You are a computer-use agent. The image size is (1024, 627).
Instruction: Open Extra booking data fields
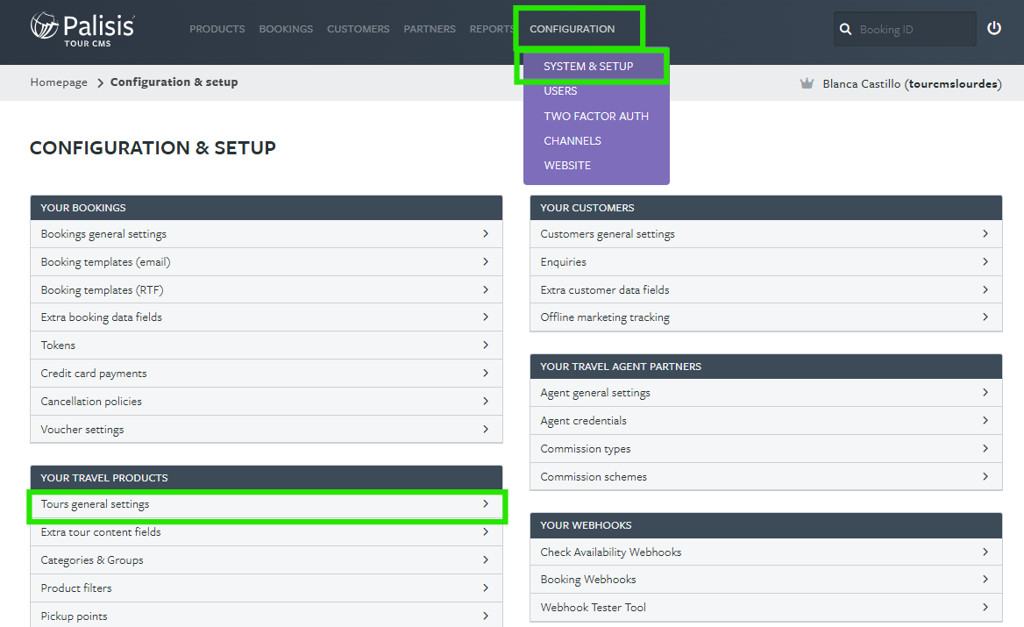pyautogui.click(x=266, y=317)
